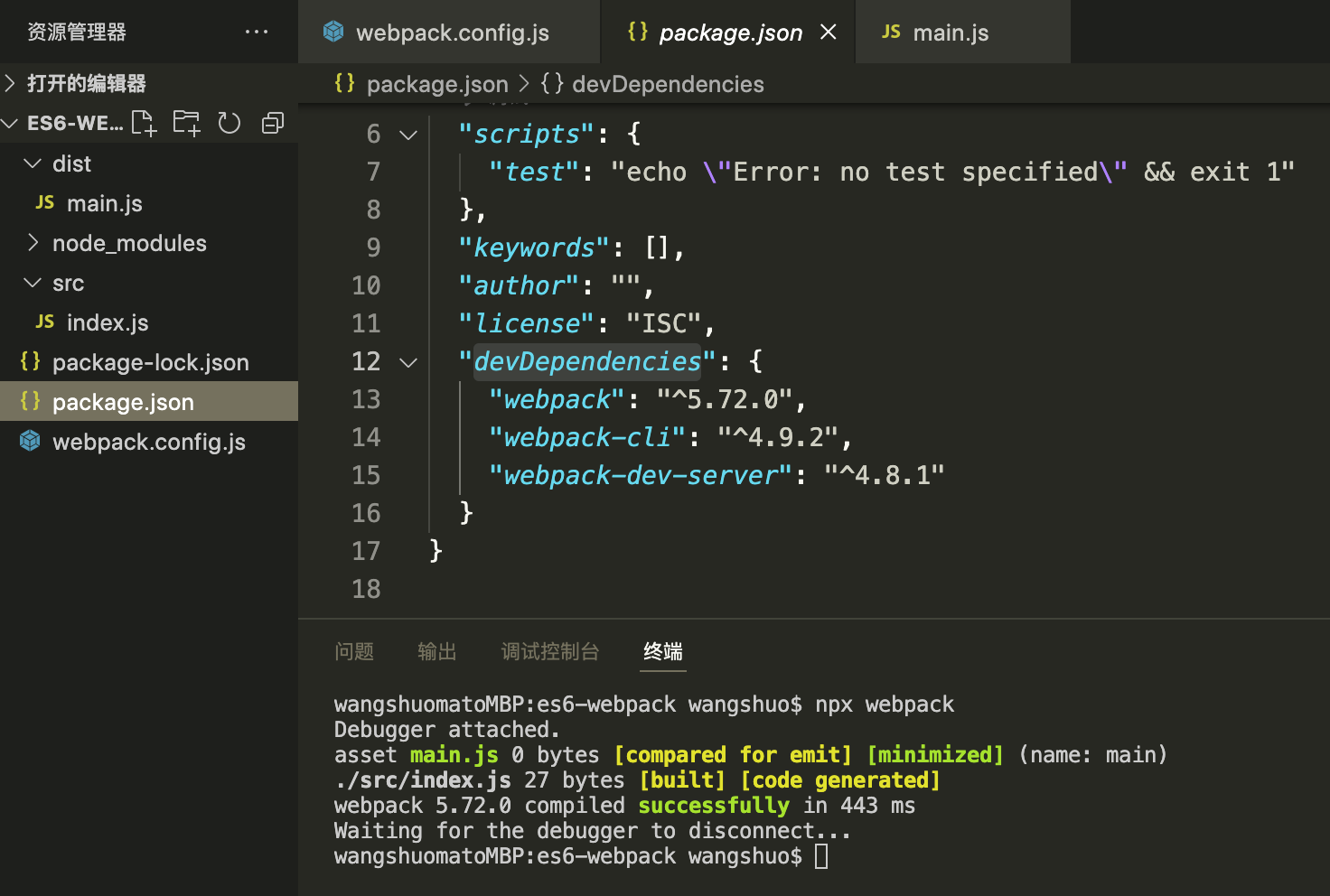This screenshot has height=896, width=1330.
Task: Click the package.json breadcrumb segment
Action: (x=437, y=84)
